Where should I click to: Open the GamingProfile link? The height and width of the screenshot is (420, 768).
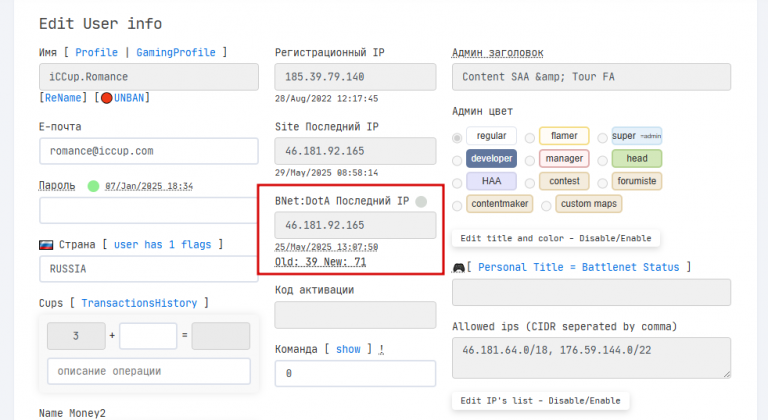[x=176, y=52]
